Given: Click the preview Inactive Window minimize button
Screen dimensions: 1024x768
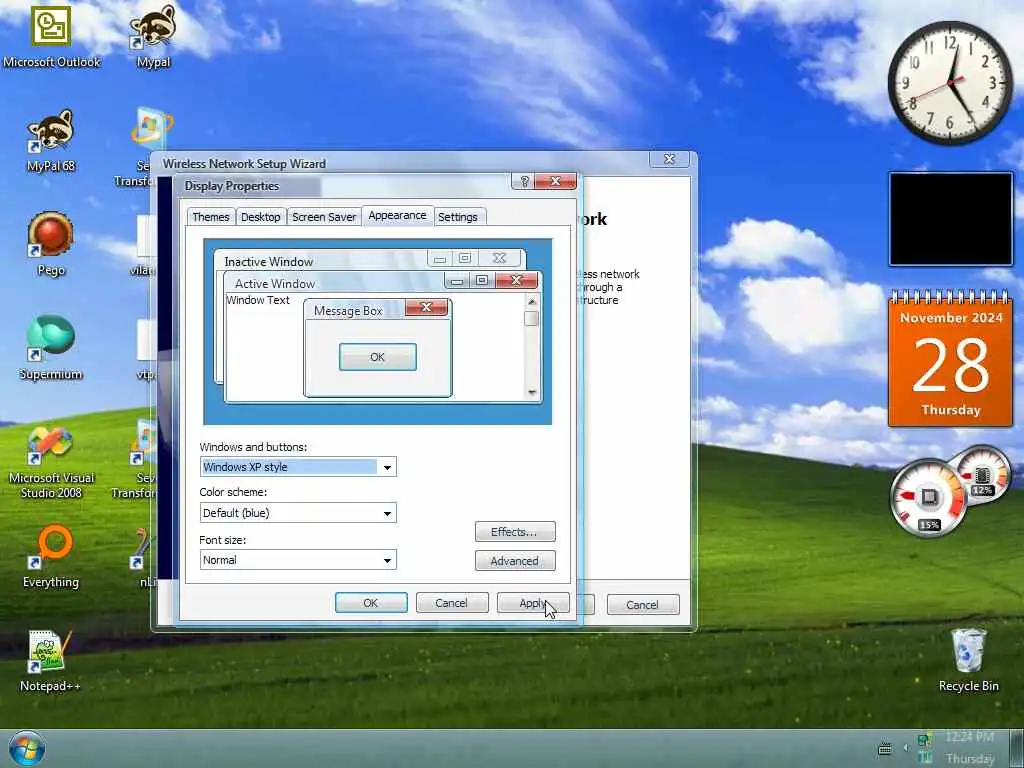Looking at the screenshot, I should point(440,259).
